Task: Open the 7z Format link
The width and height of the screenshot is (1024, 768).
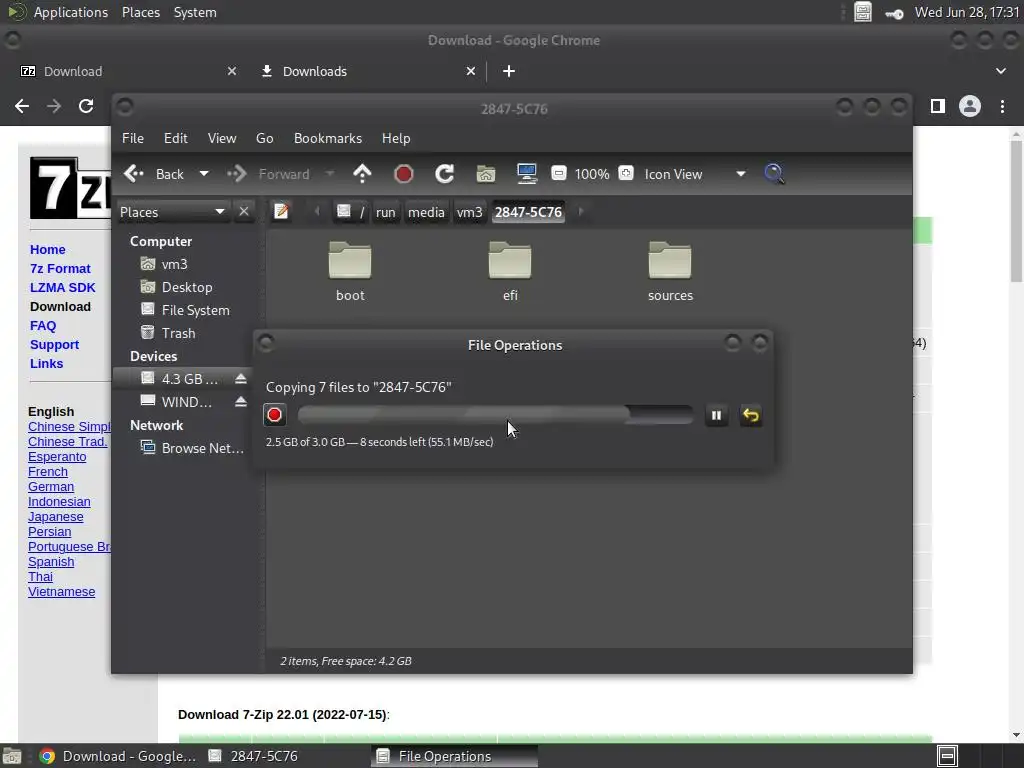Action: 60,268
